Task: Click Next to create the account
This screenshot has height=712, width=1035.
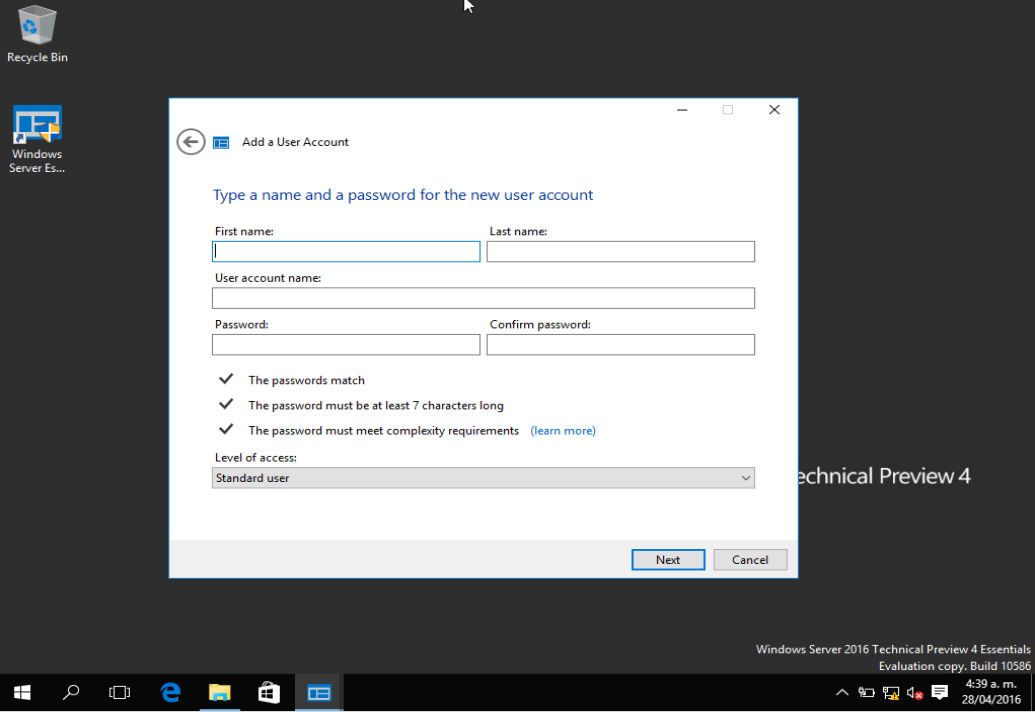Action: (x=667, y=559)
